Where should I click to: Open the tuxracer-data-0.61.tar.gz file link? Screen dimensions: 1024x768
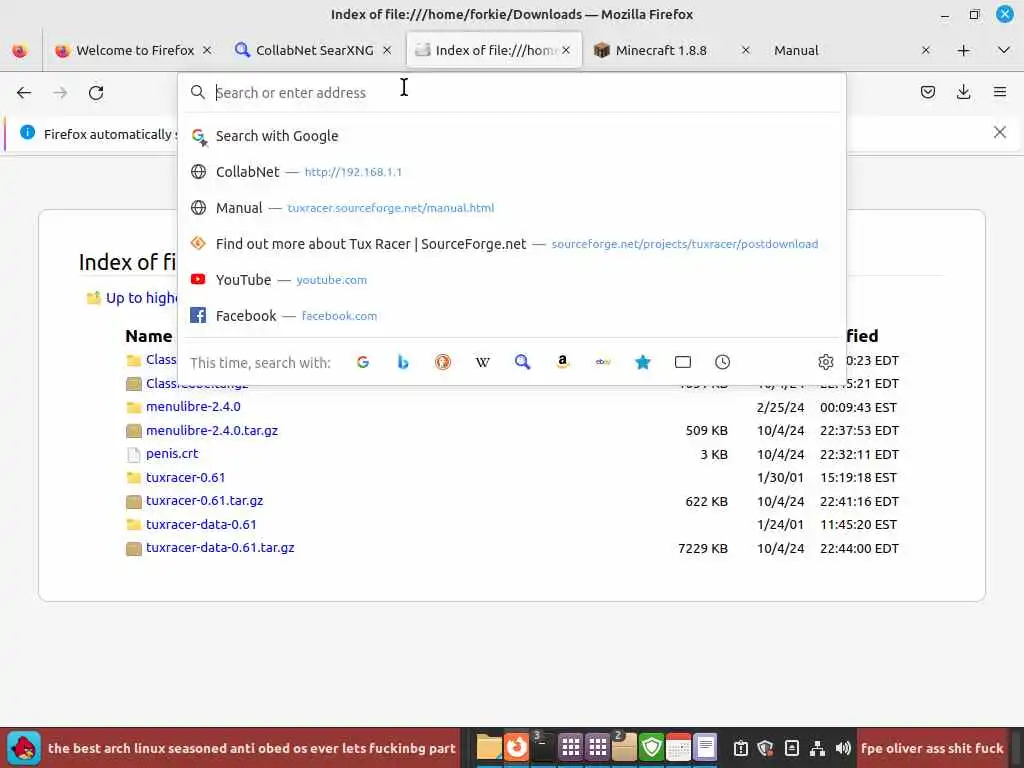click(220, 547)
